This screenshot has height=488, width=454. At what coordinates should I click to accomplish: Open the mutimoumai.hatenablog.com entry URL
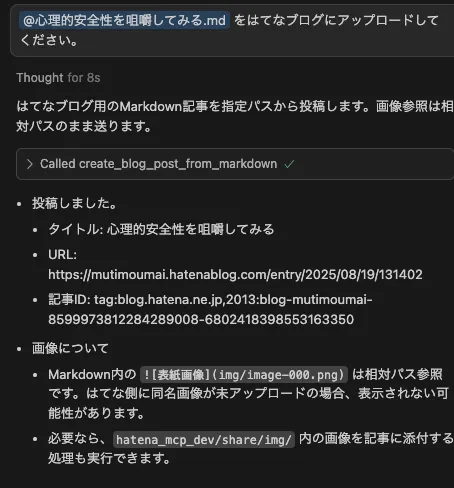(235, 275)
